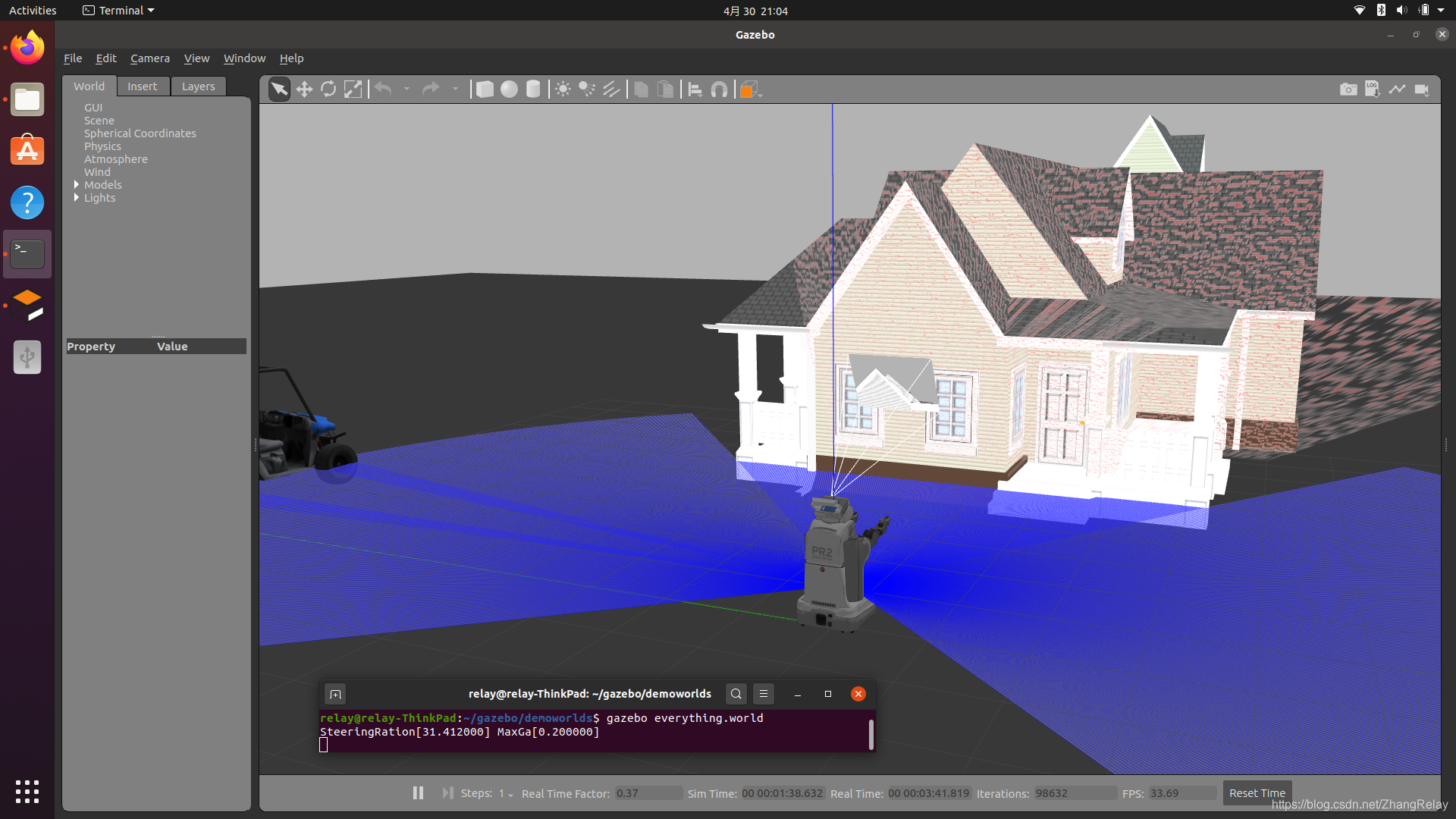Select Physics in the world tree
This screenshot has height=819, width=1456.
click(102, 146)
